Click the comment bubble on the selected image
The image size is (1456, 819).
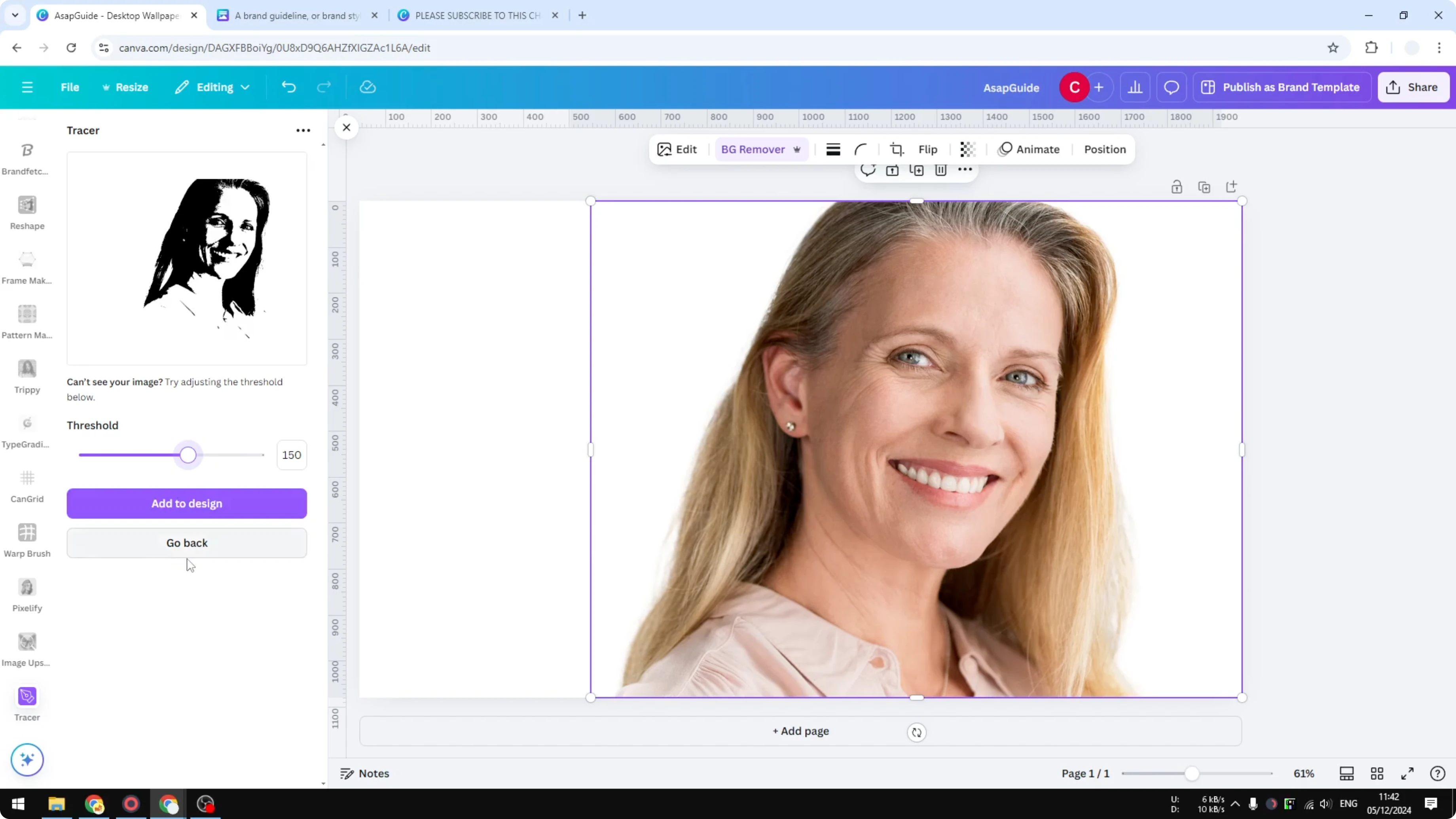point(868,170)
